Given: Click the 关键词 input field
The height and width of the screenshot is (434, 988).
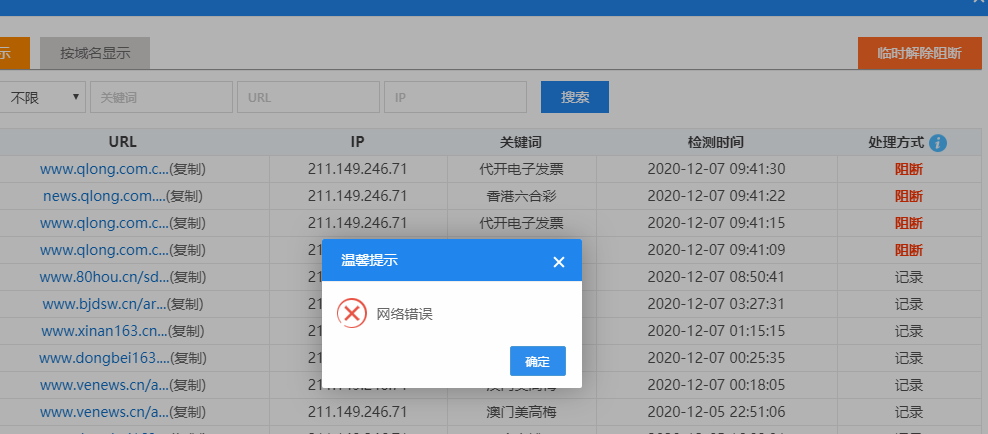Looking at the screenshot, I should point(160,97).
